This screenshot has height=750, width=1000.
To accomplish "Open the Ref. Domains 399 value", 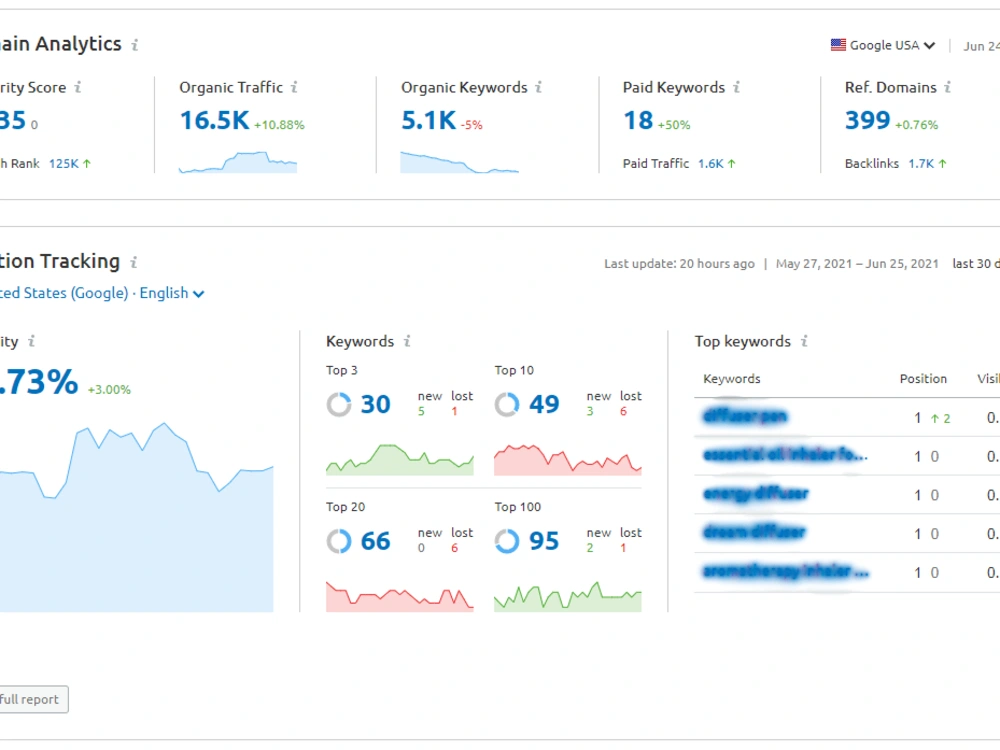I will (x=867, y=121).
